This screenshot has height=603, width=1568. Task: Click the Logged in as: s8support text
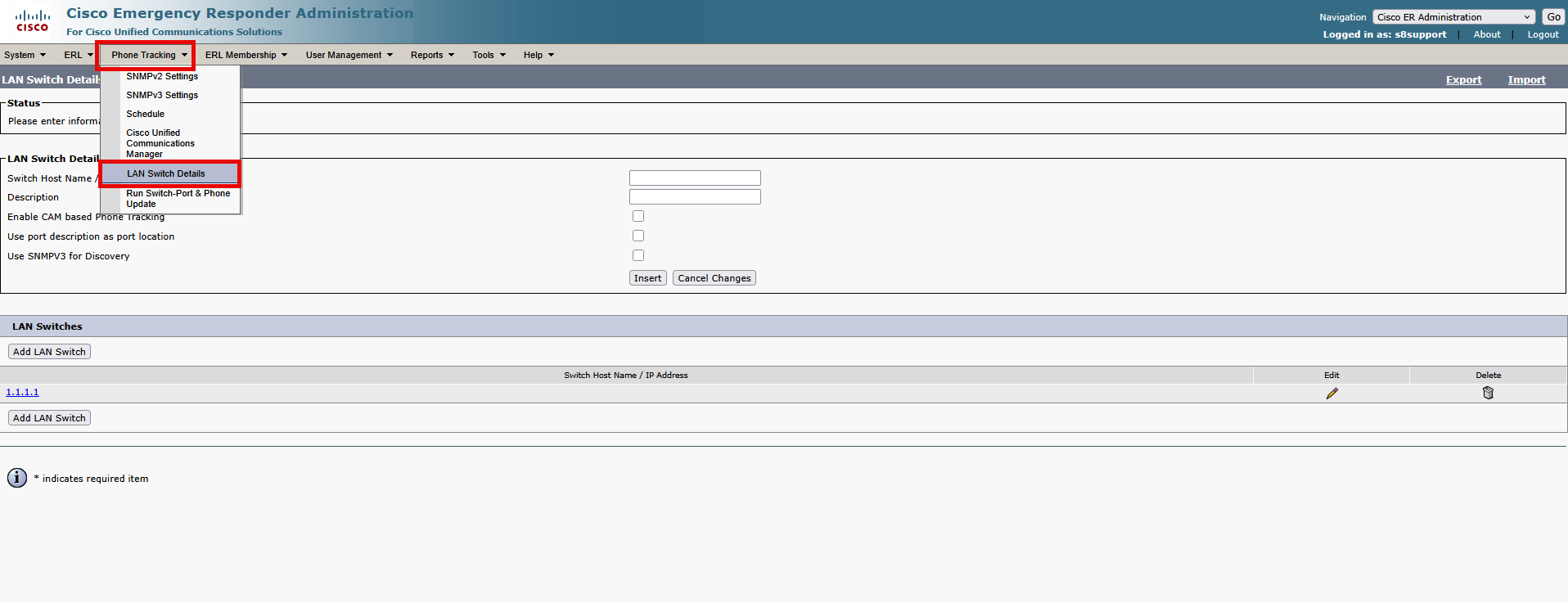[1384, 34]
